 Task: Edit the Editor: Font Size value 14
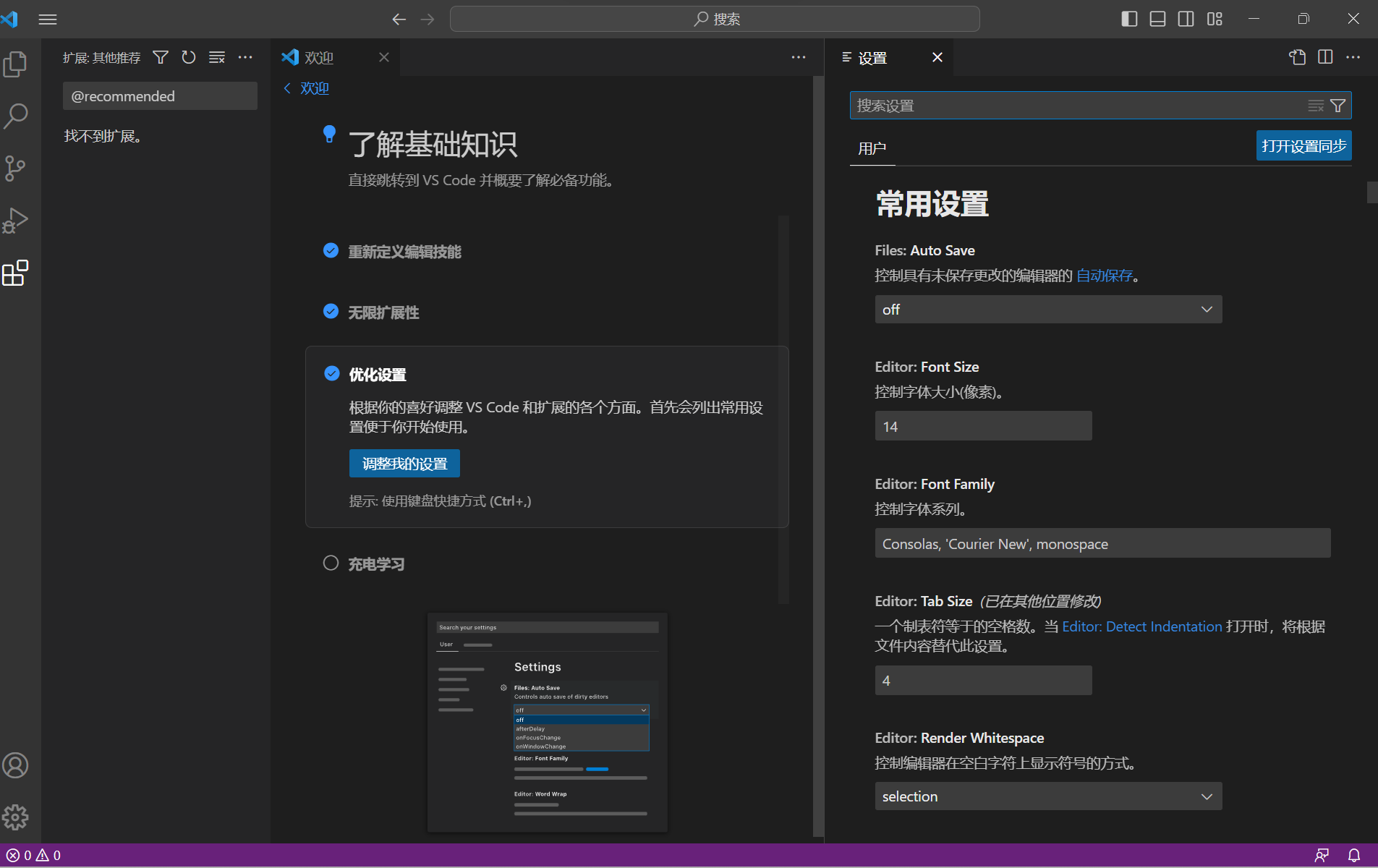coord(983,427)
